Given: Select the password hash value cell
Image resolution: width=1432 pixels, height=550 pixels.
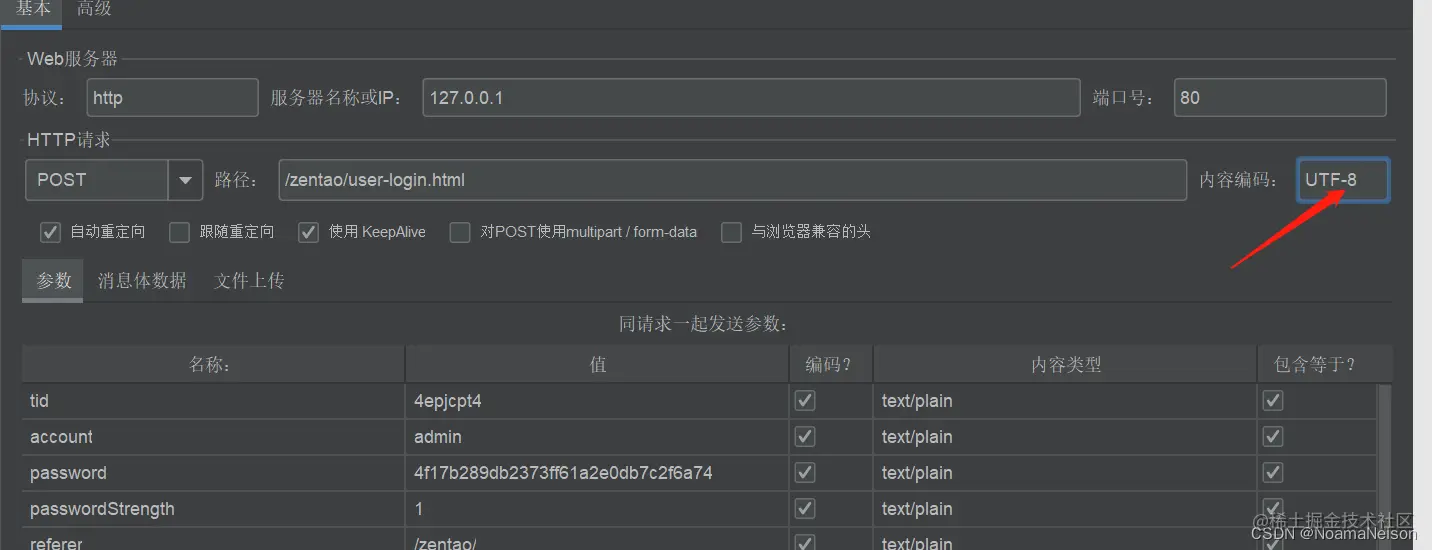Looking at the screenshot, I should (x=597, y=473).
